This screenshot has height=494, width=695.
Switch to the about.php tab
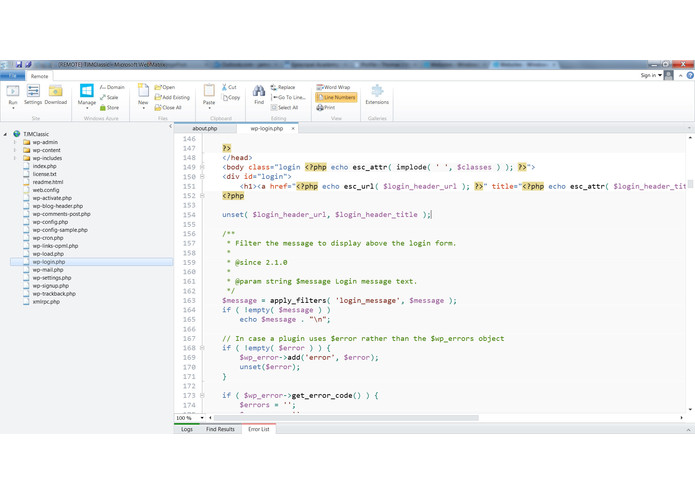tap(205, 128)
